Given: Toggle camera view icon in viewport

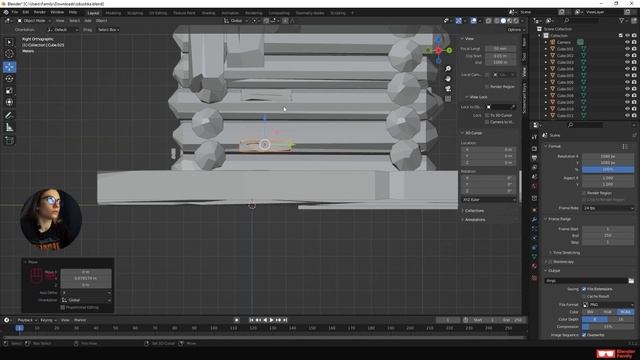Looking at the screenshot, I should (x=448, y=89).
